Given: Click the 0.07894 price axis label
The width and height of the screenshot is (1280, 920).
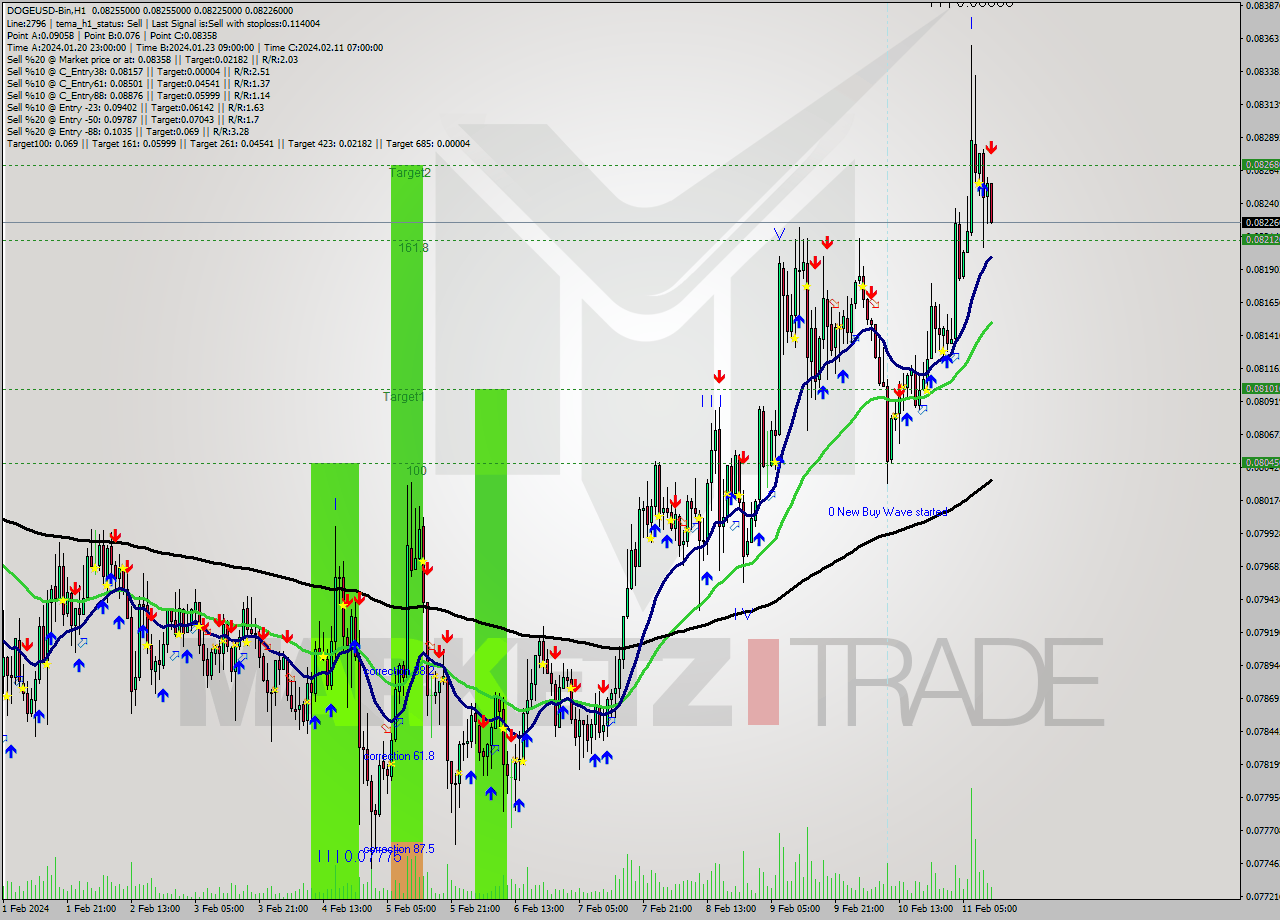Looking at the screenshot, I should [1261, 665].
